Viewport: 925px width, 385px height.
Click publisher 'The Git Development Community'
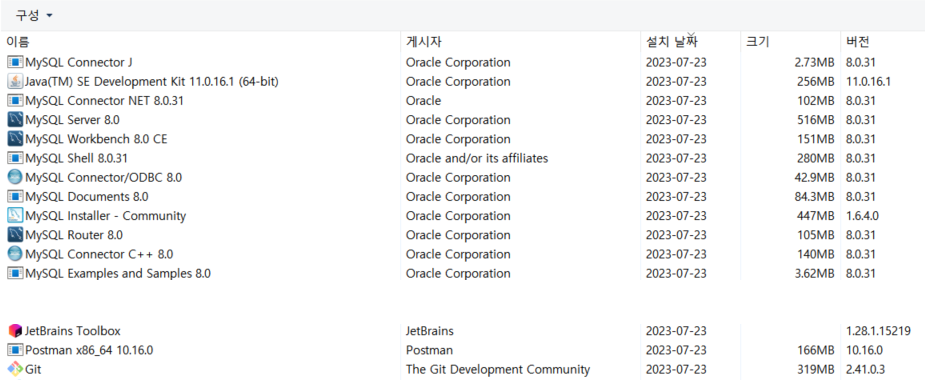point(498,370)
